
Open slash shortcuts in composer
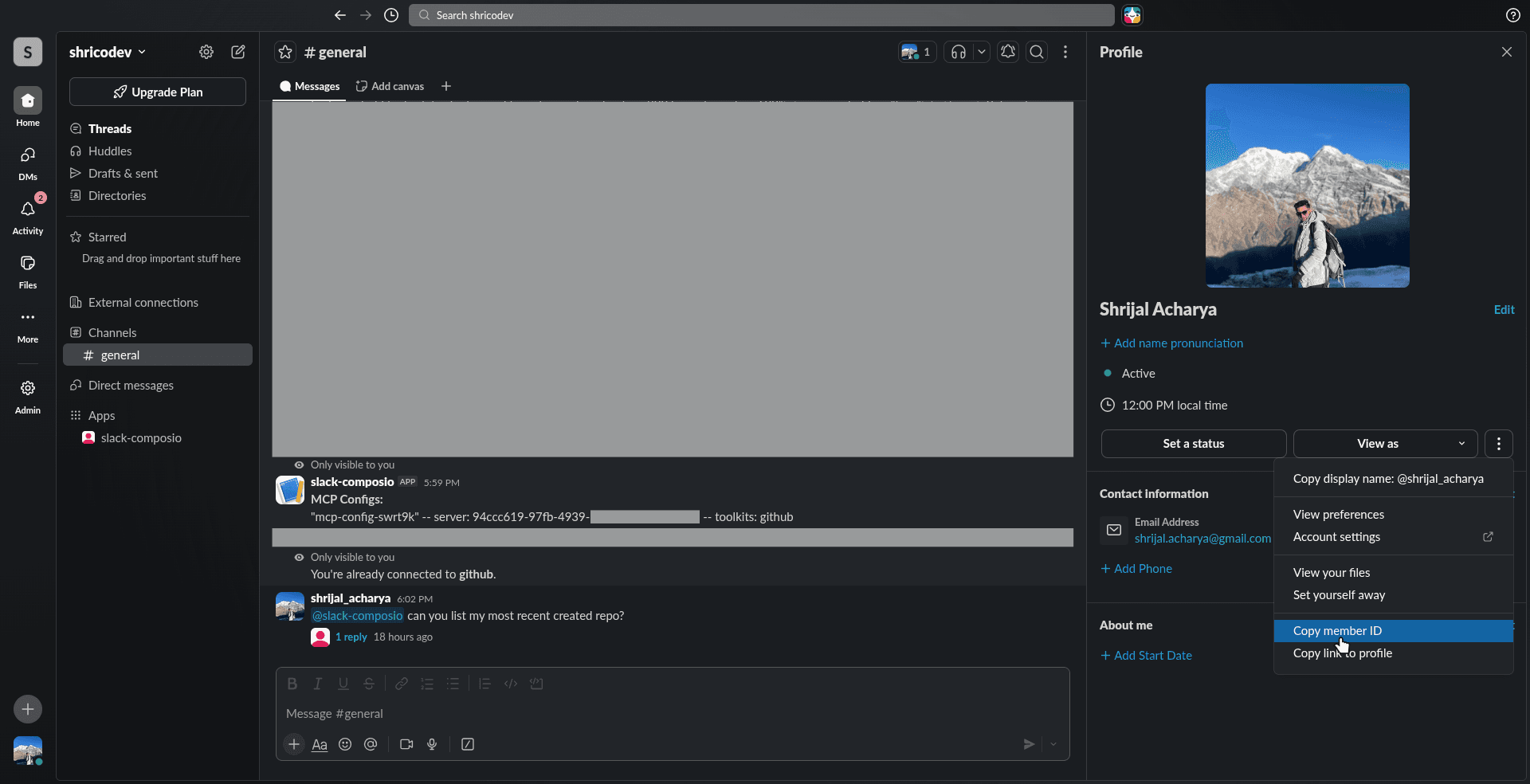pyautogui.click(x=468, y=744)
